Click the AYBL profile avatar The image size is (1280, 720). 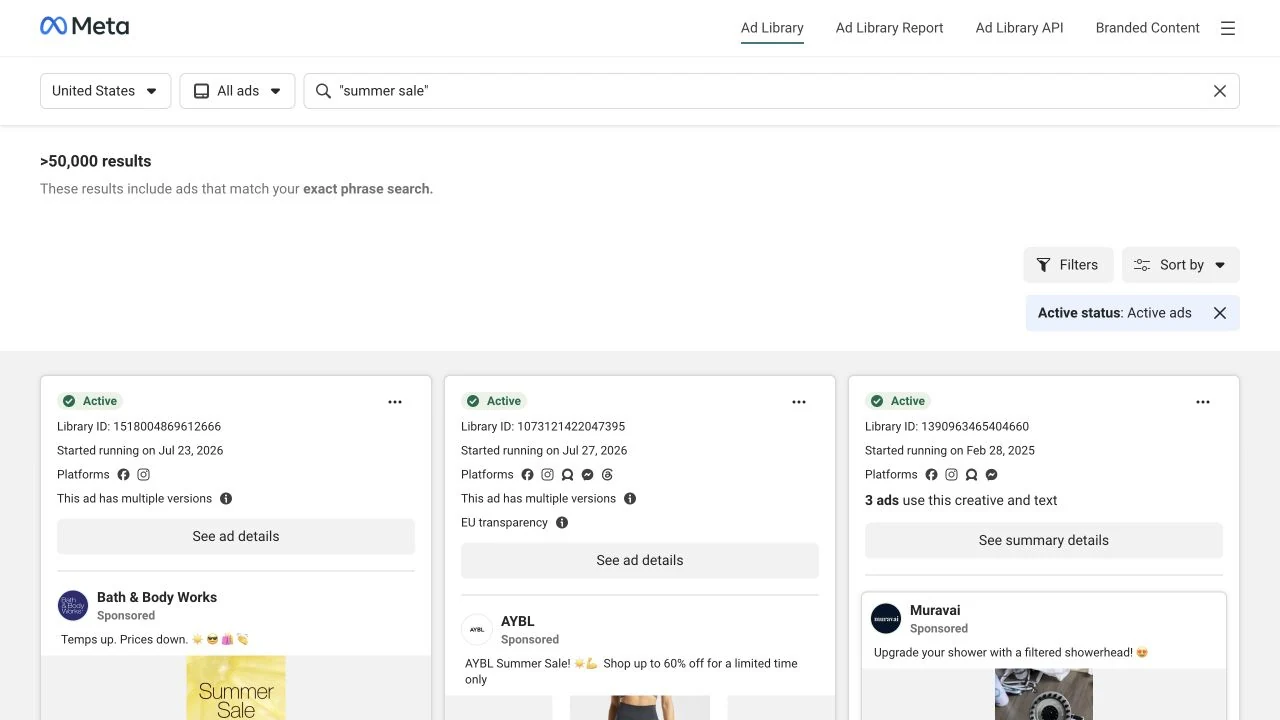(477, 630)
